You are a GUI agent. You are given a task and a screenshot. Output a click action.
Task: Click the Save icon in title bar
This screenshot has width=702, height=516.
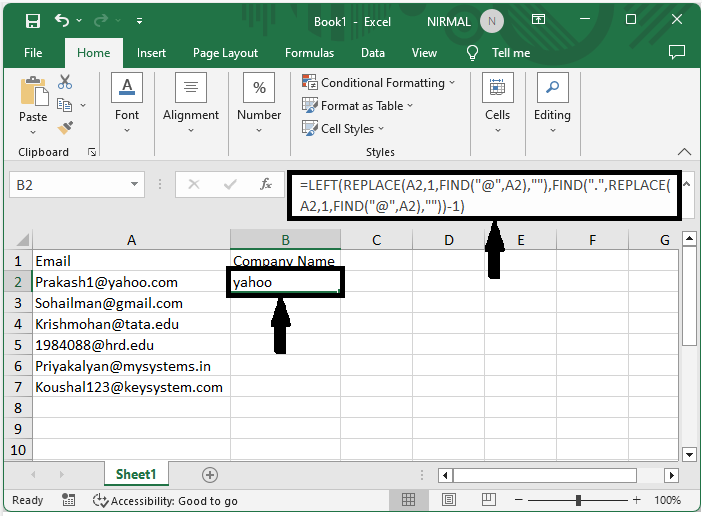[32, 20]
